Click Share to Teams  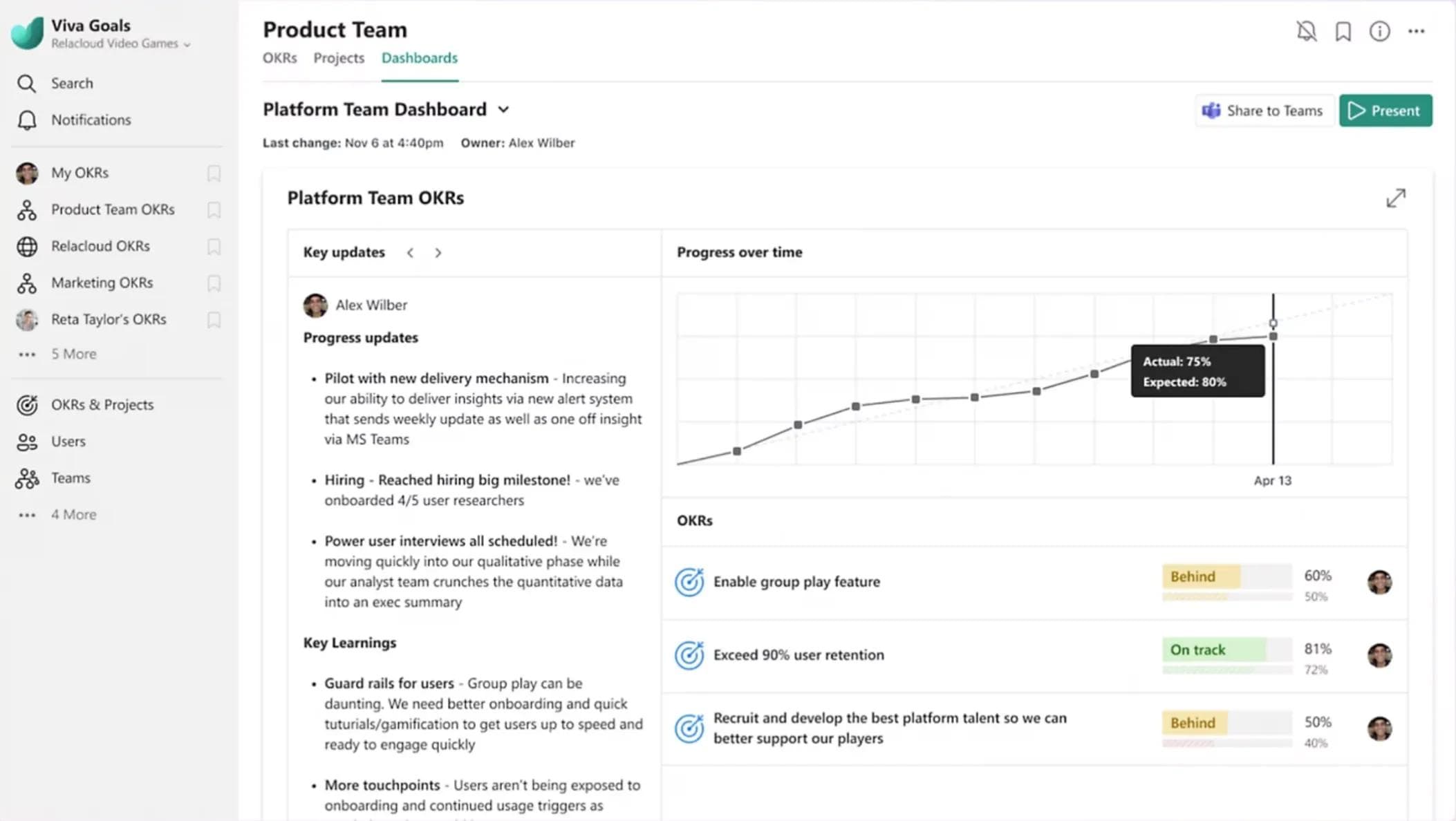click(1264, 111)
